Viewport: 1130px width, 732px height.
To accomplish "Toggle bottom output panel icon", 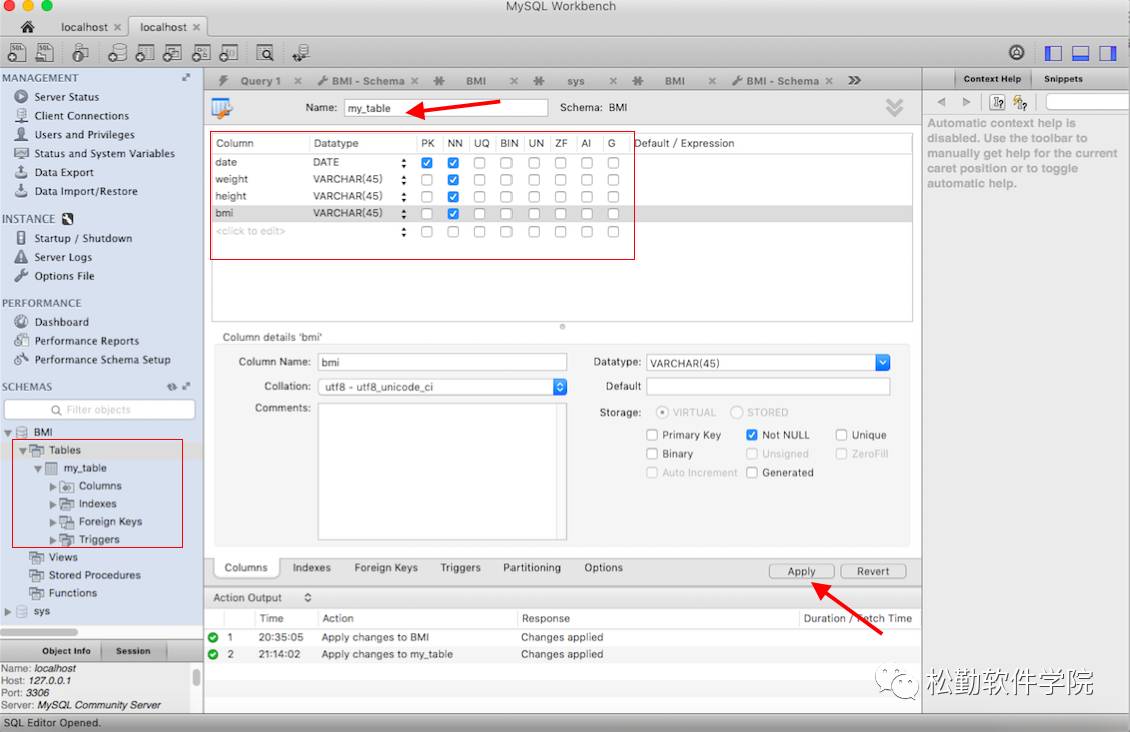I will tap(1080, 53).
